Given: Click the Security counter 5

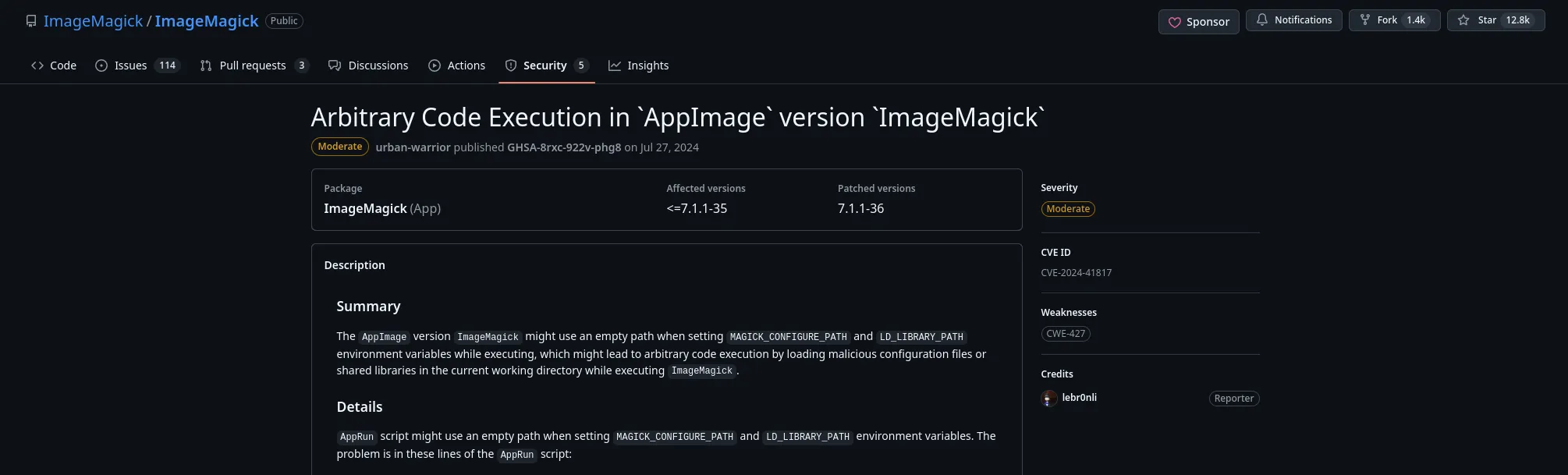Looking at the screenshot, I should [580, 66].
